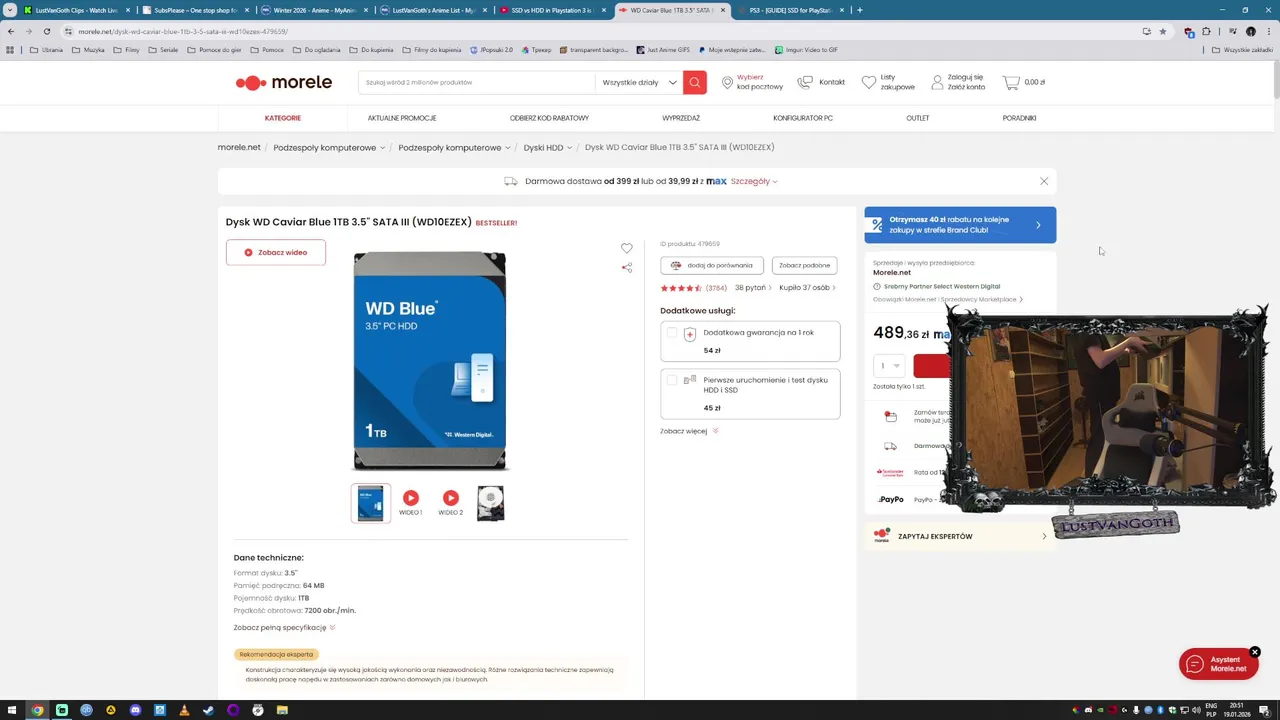Expand Zobacz więcej services
The width and height of the screenshot is (1280, 720).
pos(689,431)
